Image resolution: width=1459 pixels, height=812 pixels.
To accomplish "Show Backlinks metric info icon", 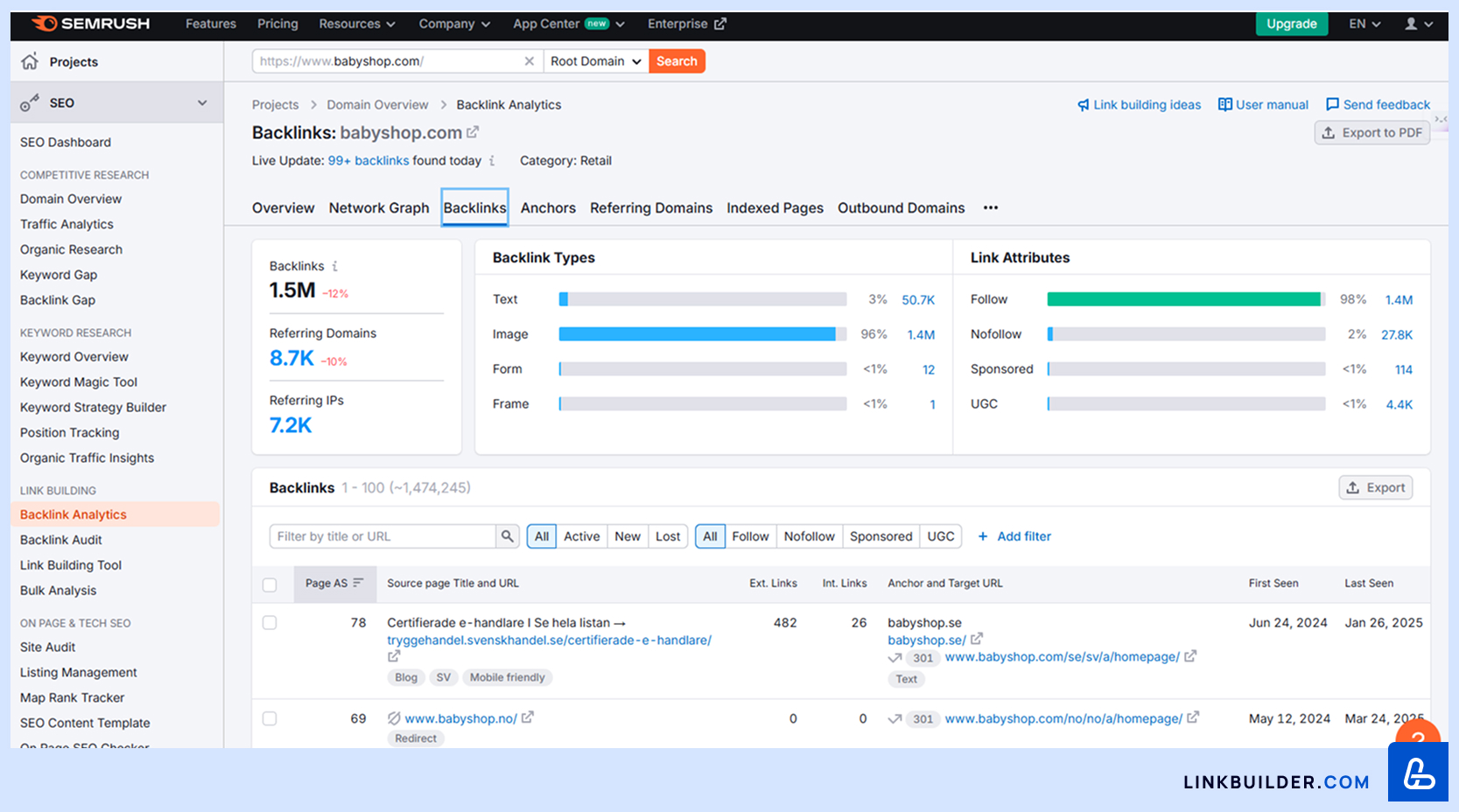I will pyautogui.click(x=334, y=266).
